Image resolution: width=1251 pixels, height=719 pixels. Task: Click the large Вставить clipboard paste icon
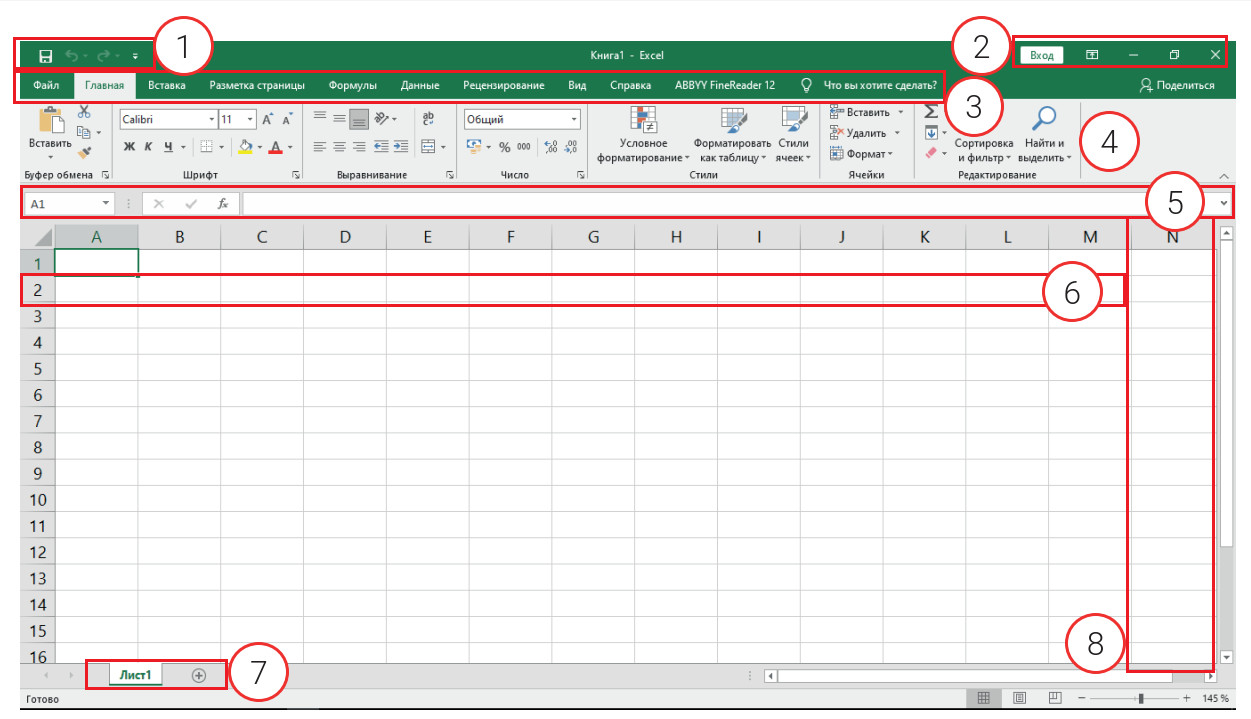(x=50, y=120)
